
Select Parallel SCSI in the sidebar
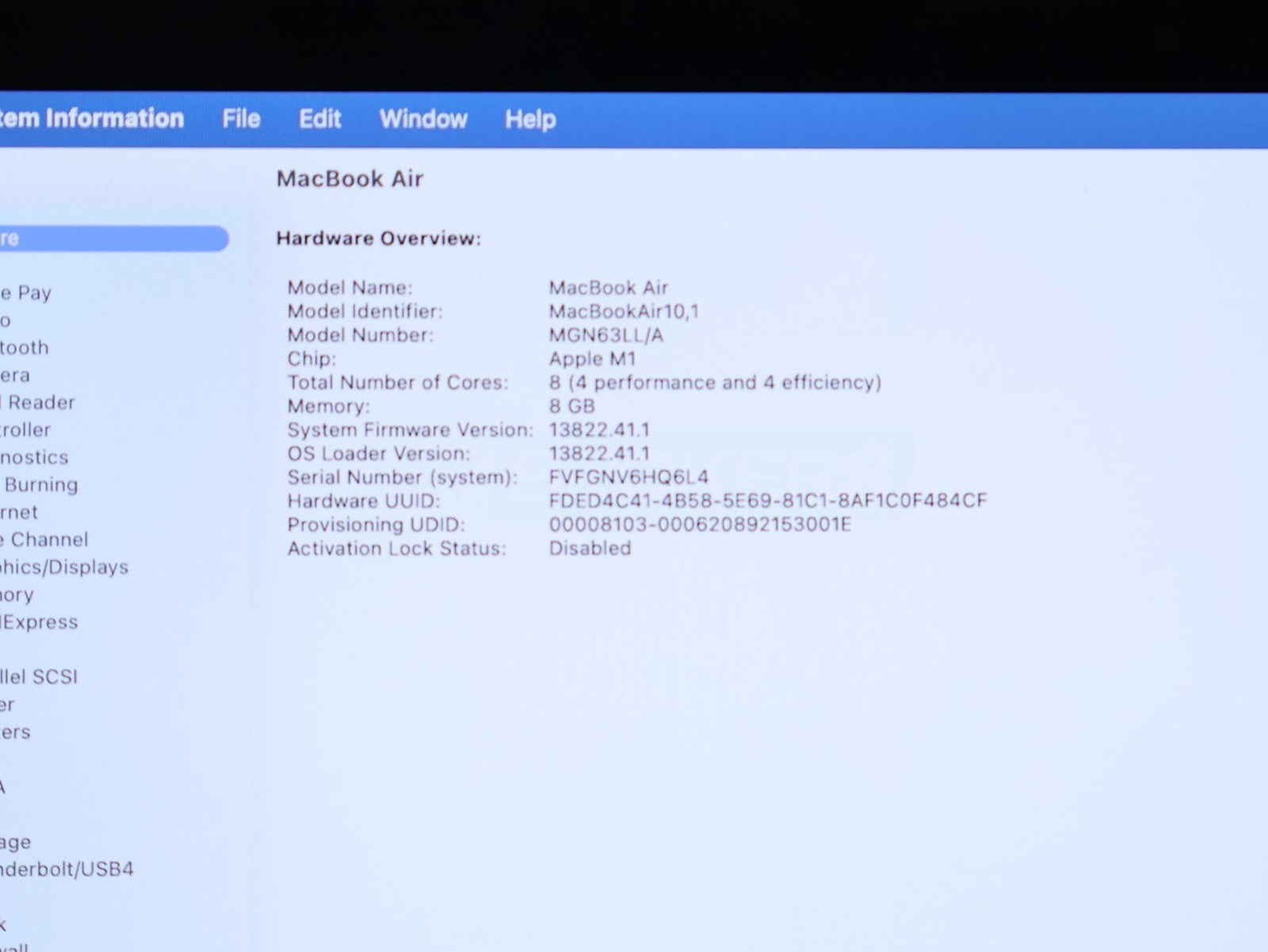(x=39, y=677)
